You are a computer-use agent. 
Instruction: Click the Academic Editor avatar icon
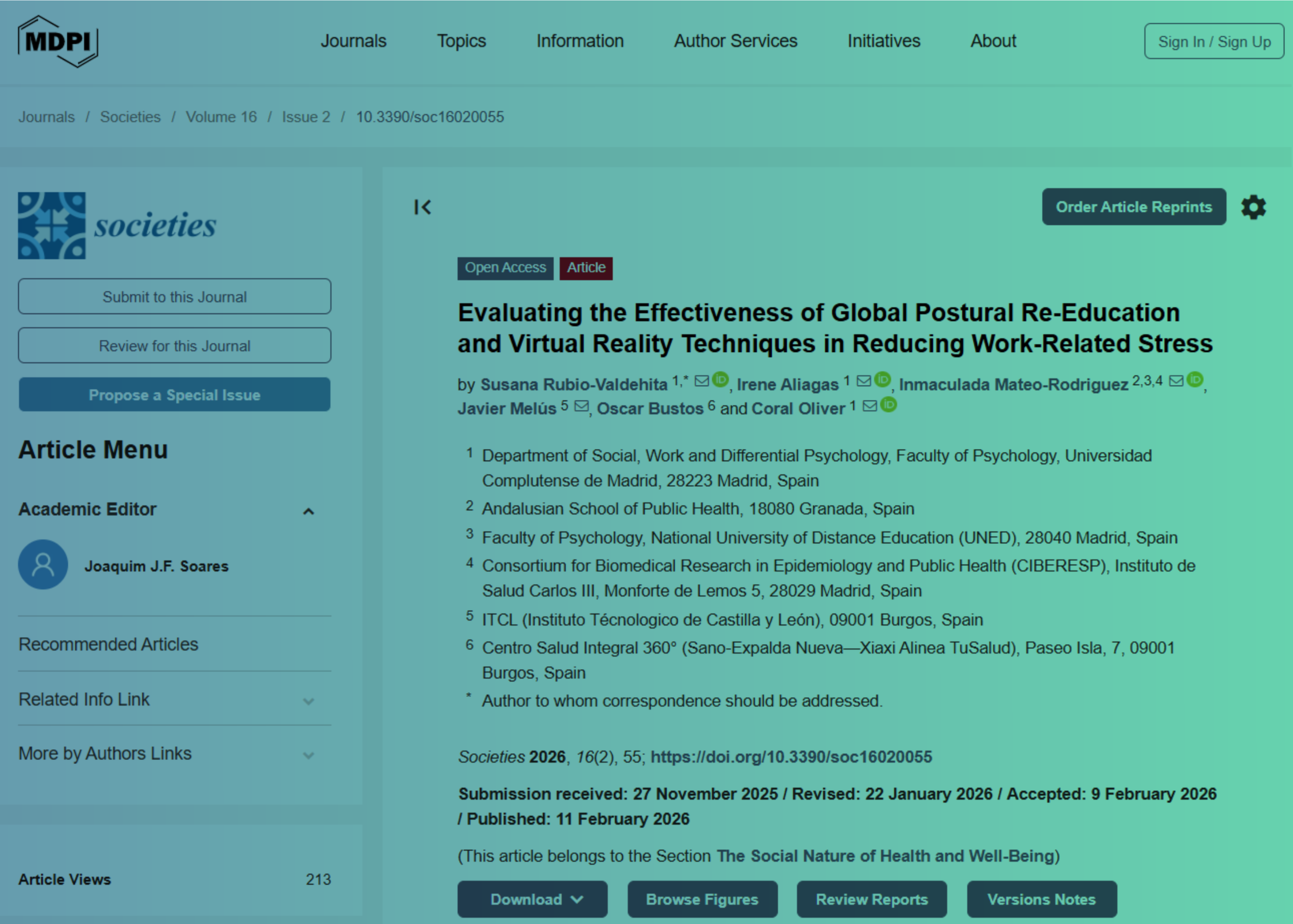pyautogui.click(x=43, y=564)
